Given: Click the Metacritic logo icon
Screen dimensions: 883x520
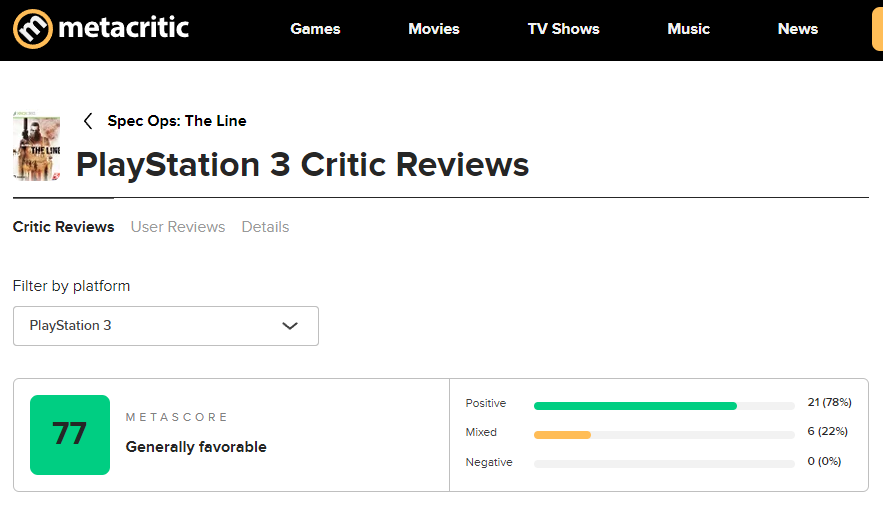Looking at the screenshot, I should (x=33, y=29).
